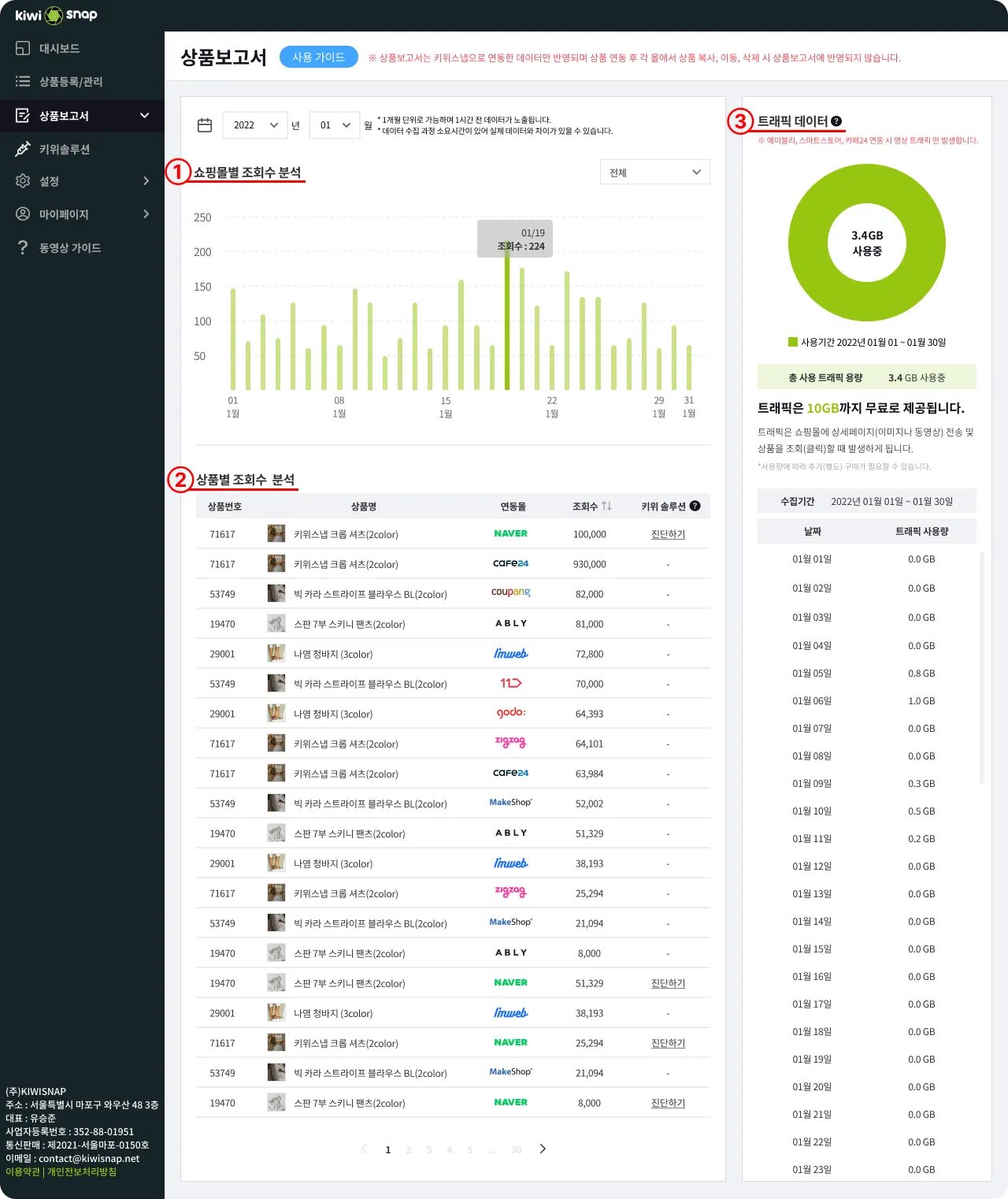Collapse the 상품보고서 menu chevron

tap(144, 116)
